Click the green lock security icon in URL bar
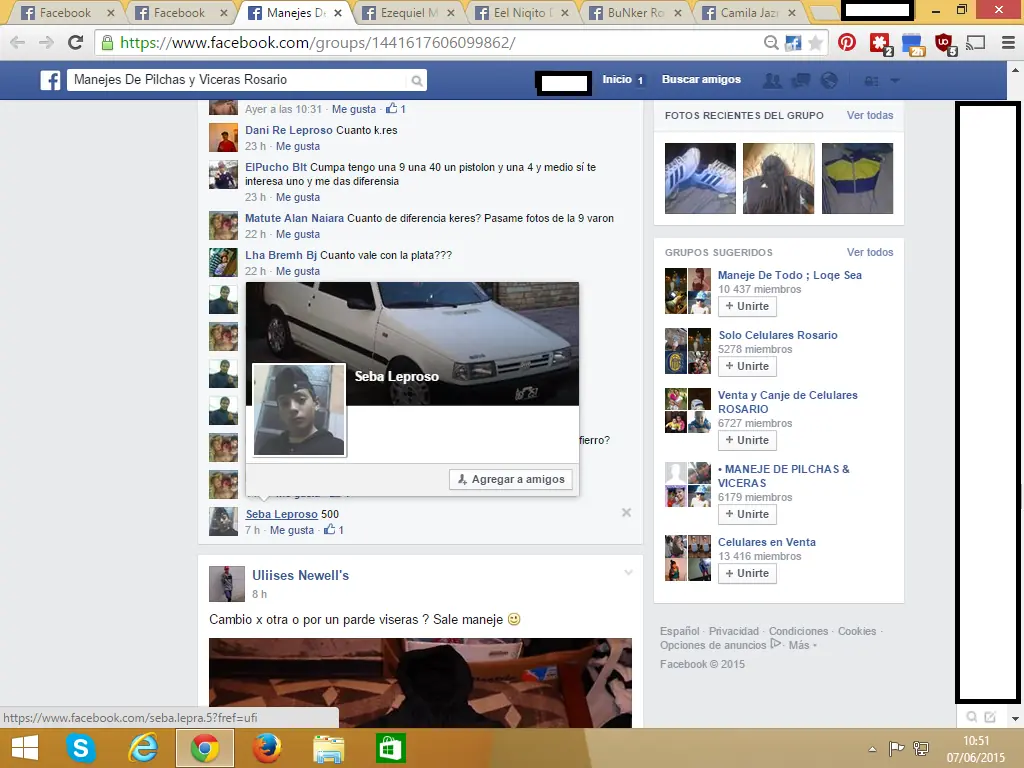 (x=107, y=43)
